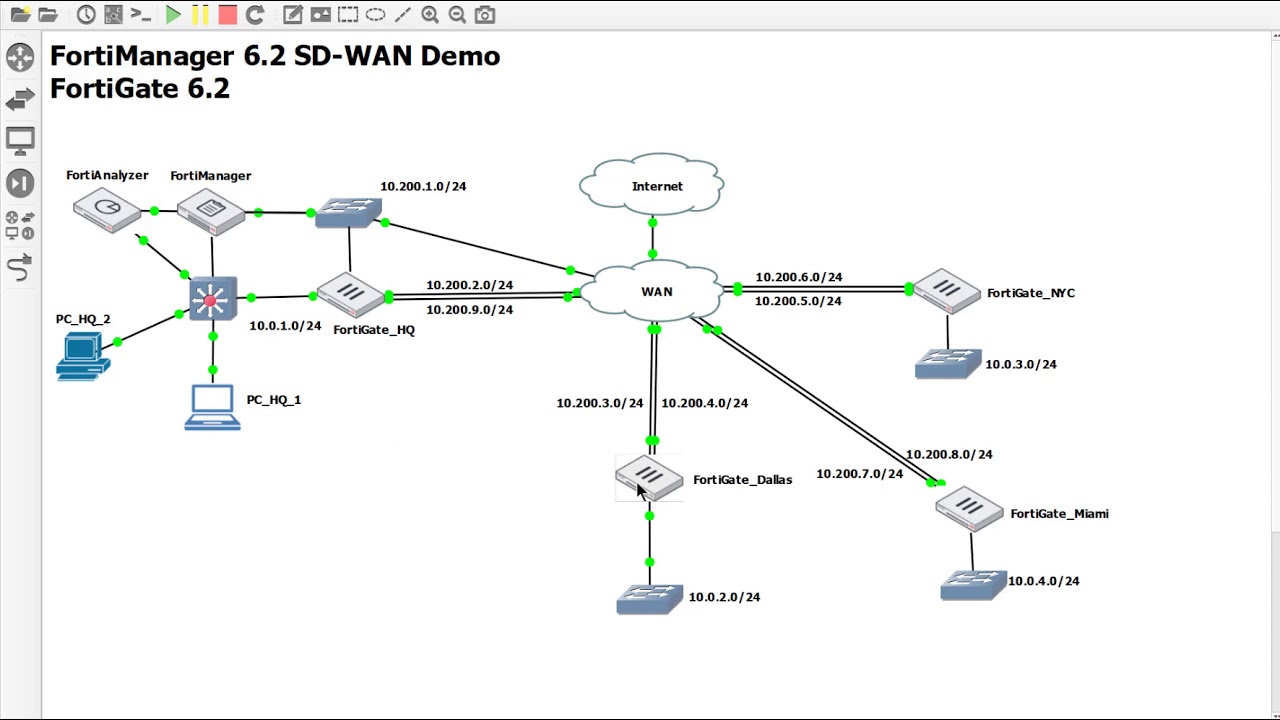Screen dimensions: 1280x720
Task: Select the FortiGate_Miami firewall node
Action: pos(969,508)
